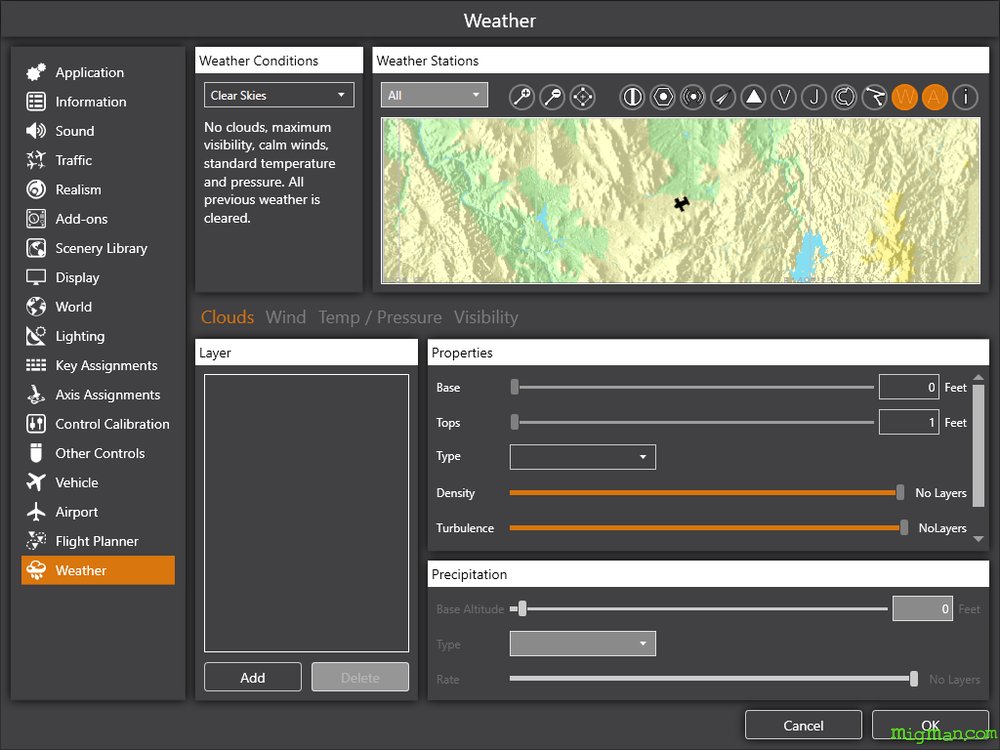Open the cloud Type dropdown in Properties

point(583,457)
